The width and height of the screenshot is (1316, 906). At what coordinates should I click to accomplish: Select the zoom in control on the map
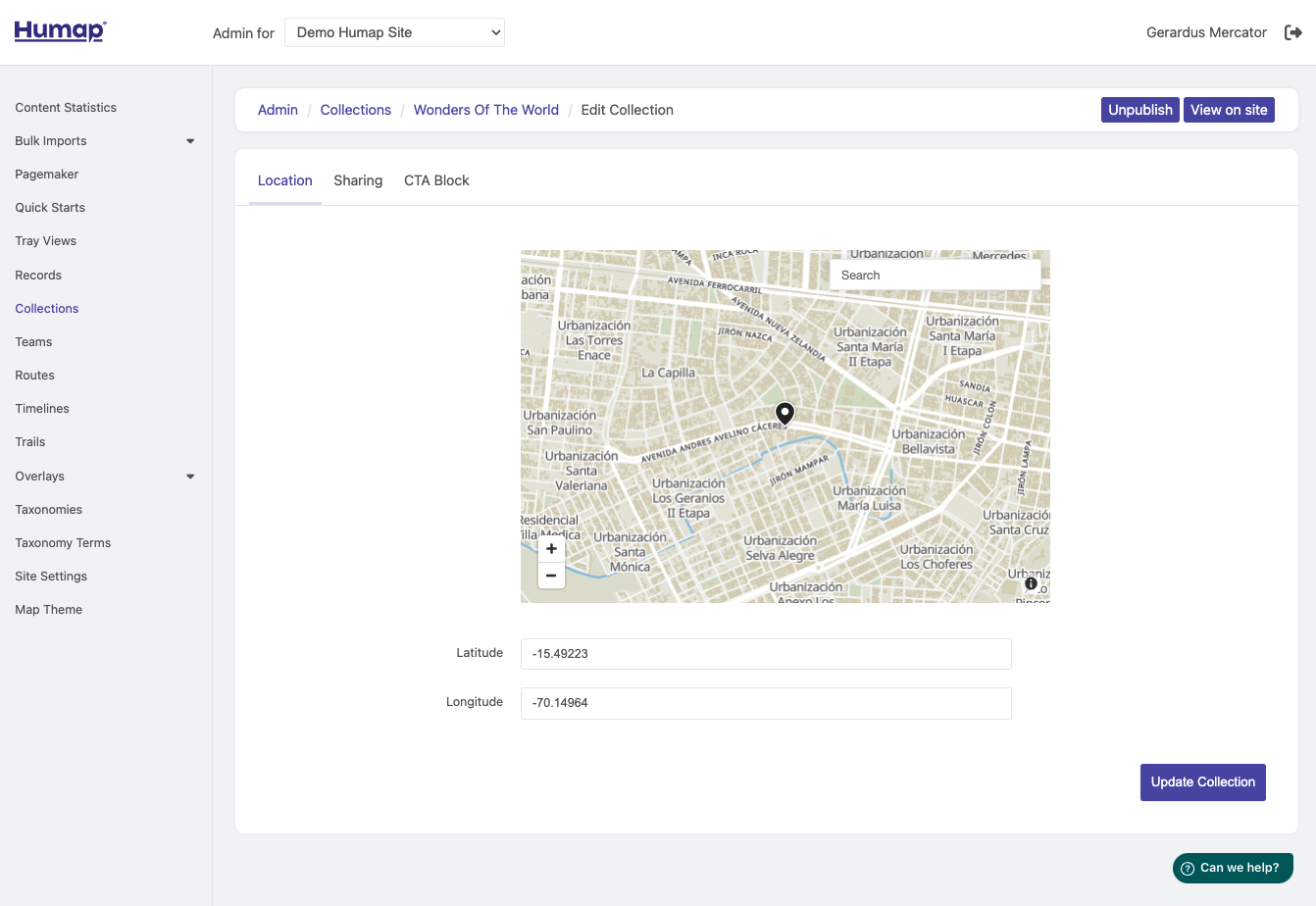pos(550,549)
